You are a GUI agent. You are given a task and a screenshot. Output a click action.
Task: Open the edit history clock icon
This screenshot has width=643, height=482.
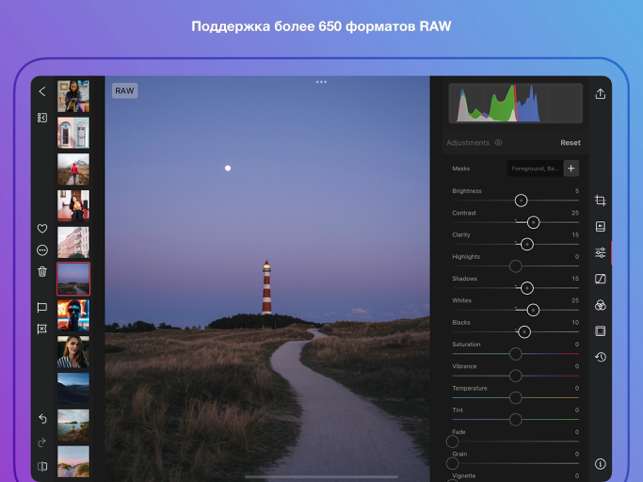pyautogui.click(x=600, y=357)
